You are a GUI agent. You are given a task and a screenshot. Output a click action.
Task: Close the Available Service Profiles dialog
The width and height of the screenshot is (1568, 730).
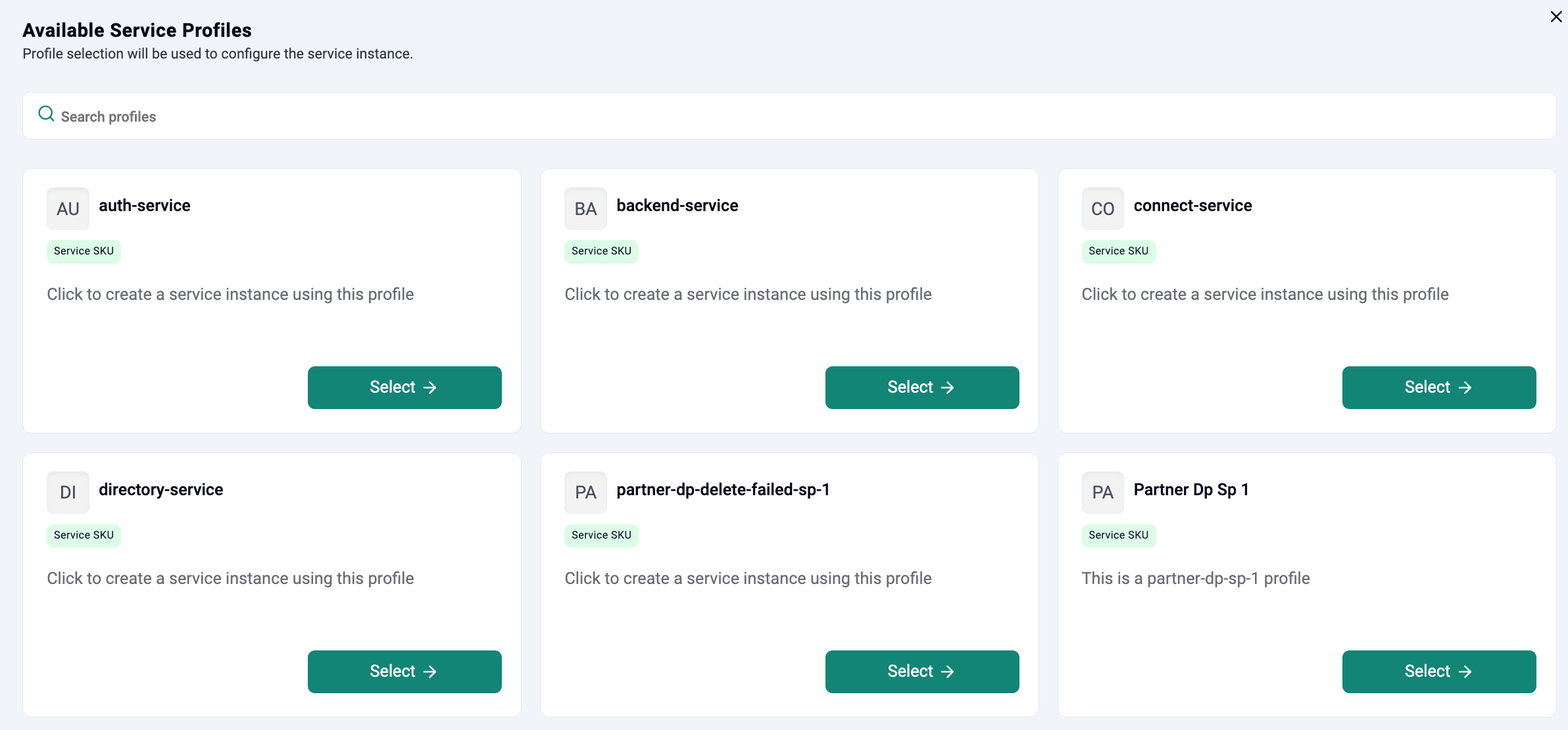1556,17
